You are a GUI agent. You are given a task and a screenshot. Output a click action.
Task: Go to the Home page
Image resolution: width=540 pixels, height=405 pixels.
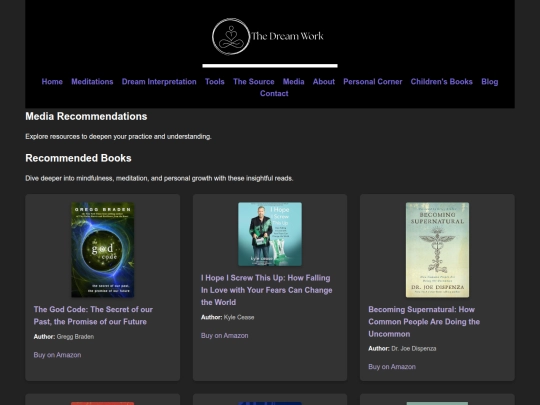coord(52,82)
